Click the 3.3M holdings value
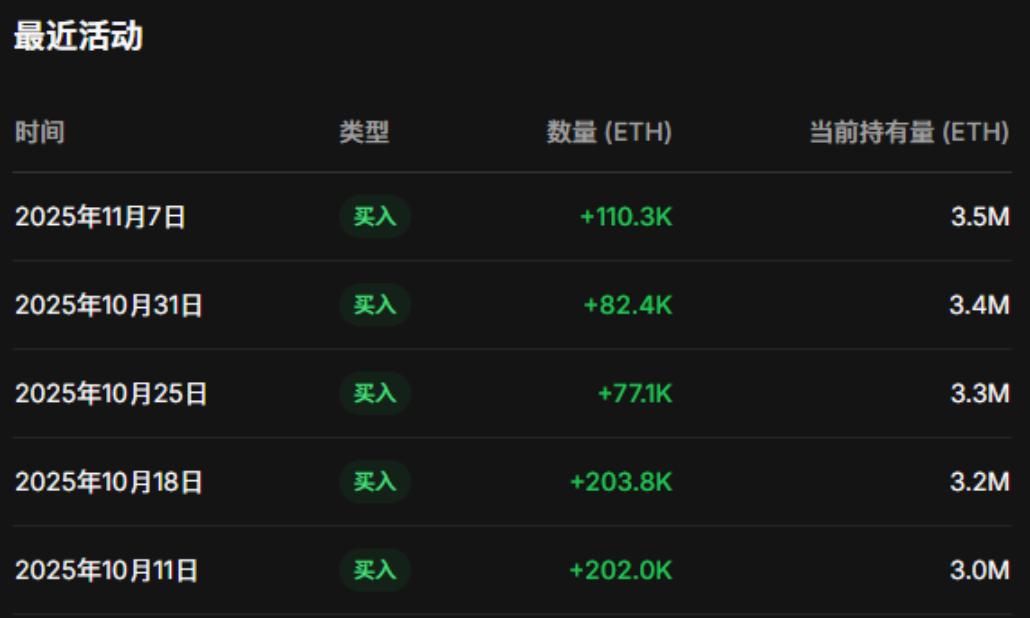 tap(979, 394)
